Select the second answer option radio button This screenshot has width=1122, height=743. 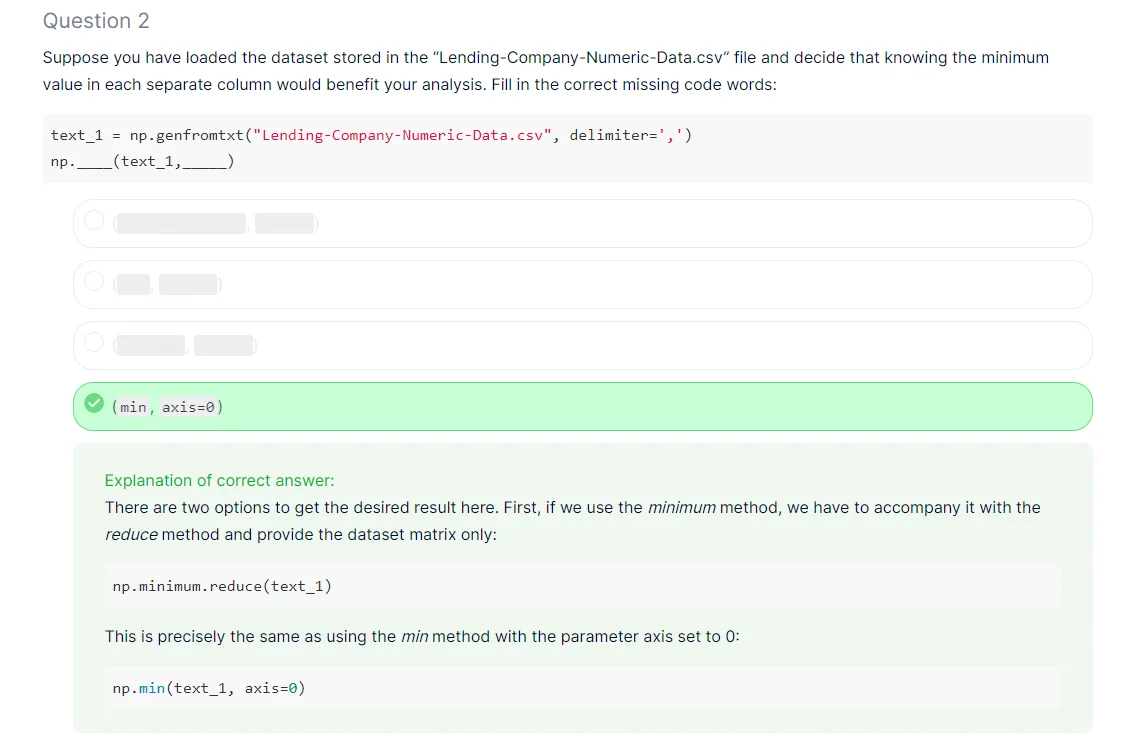click(94, 283)
